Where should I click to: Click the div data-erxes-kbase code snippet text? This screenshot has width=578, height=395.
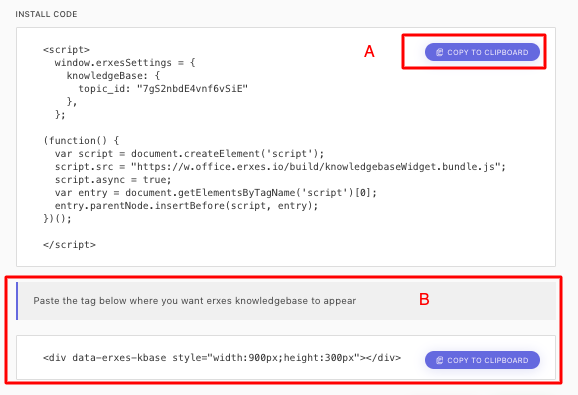click(x=222, y=357)
